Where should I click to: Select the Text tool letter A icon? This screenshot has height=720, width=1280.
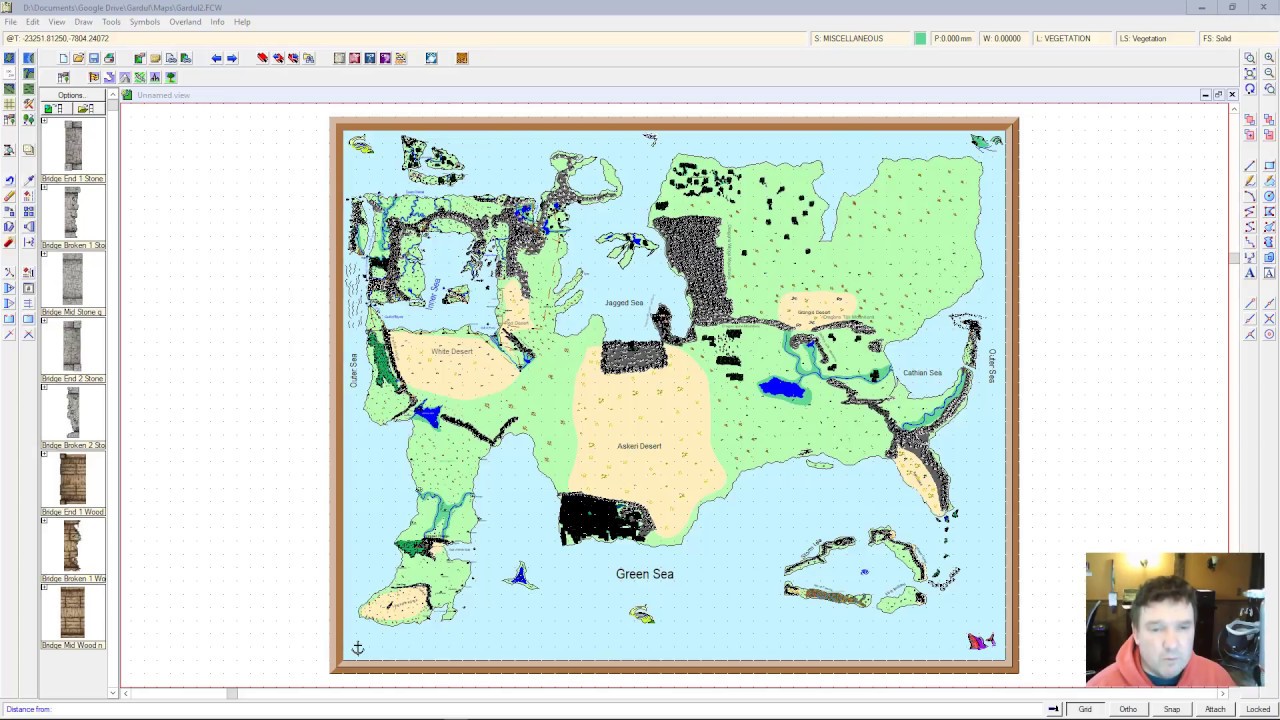(1250, 273)
